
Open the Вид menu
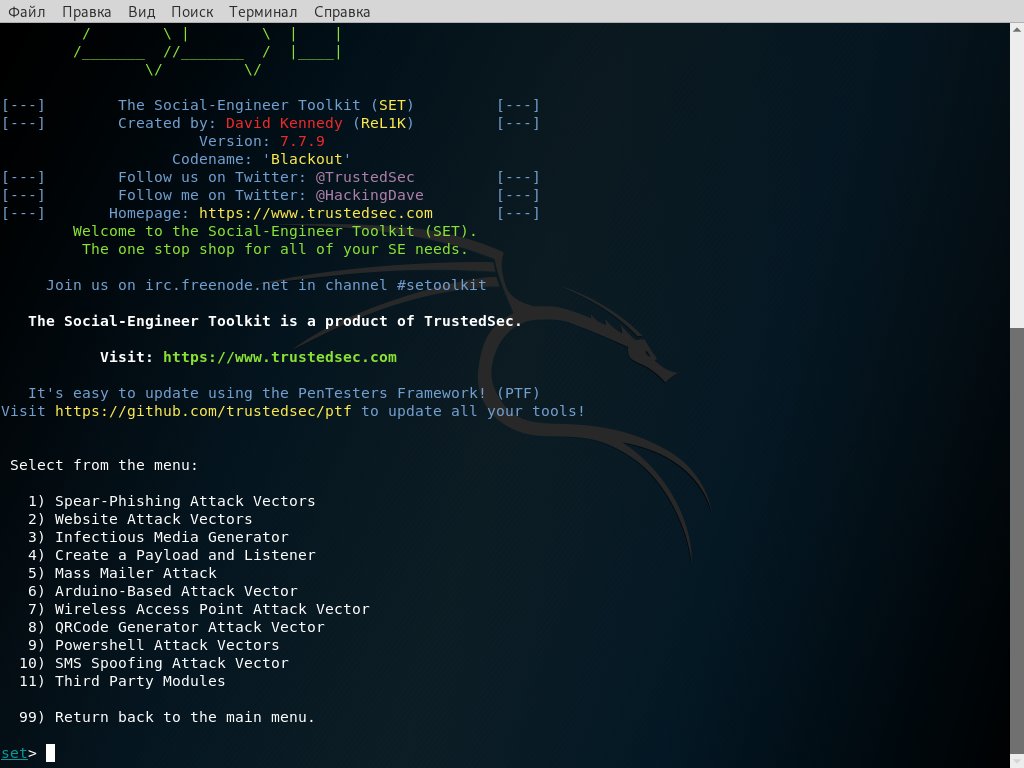point(141,12)
